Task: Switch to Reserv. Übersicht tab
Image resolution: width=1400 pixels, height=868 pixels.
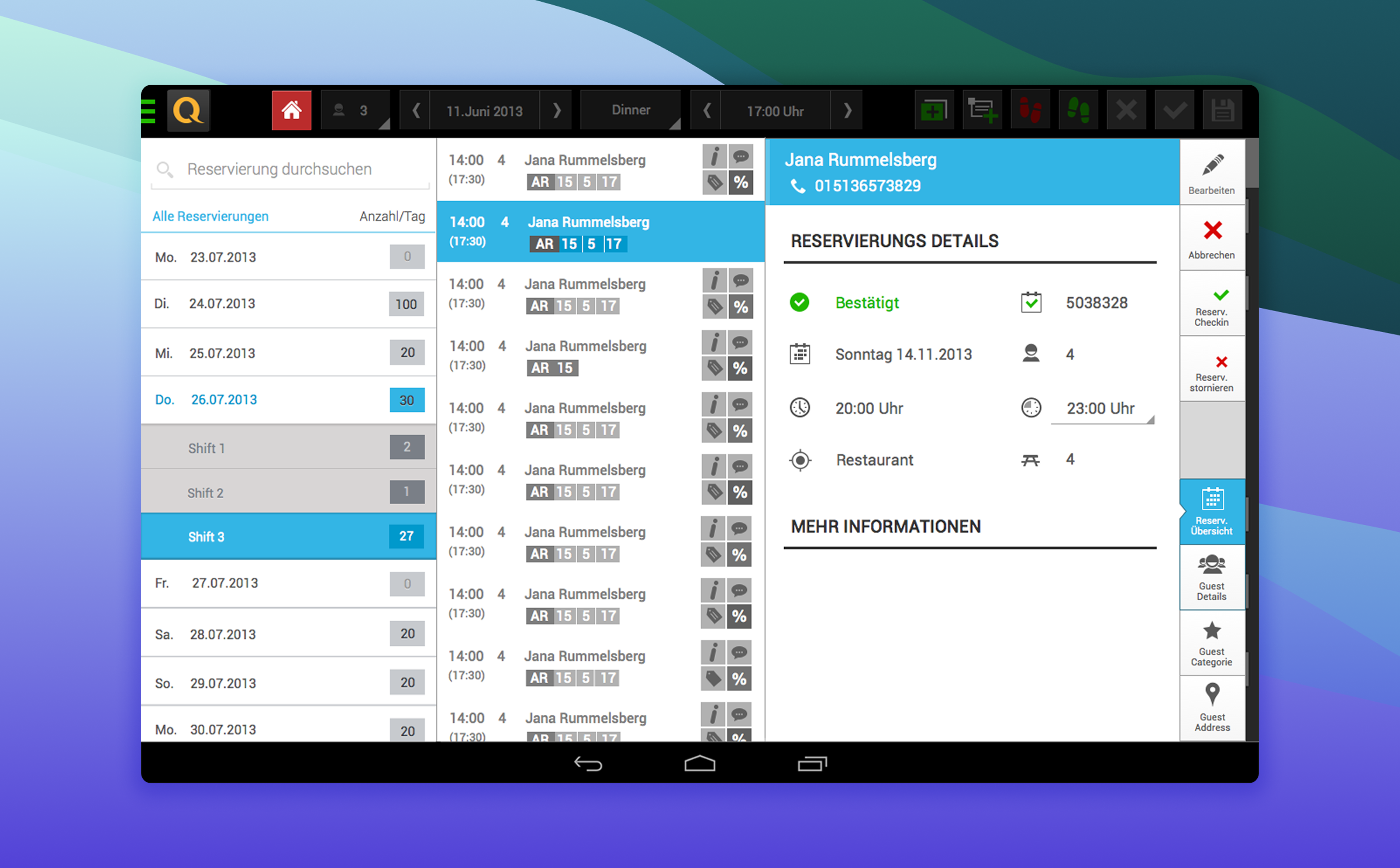Action: pos(1212,512)
